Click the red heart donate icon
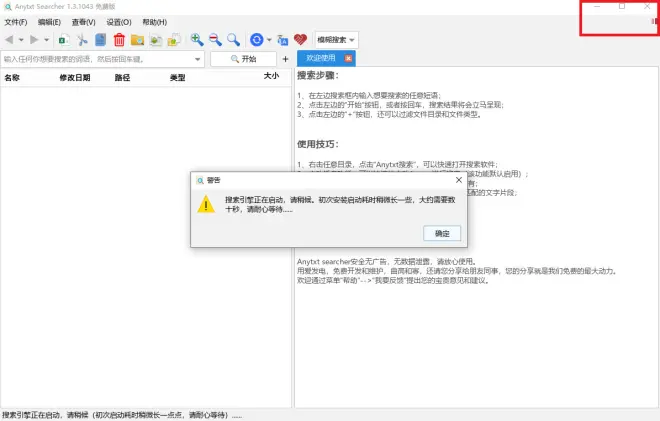Image resolution: width=660 pixels, height=421 pixels. (301, 40)
